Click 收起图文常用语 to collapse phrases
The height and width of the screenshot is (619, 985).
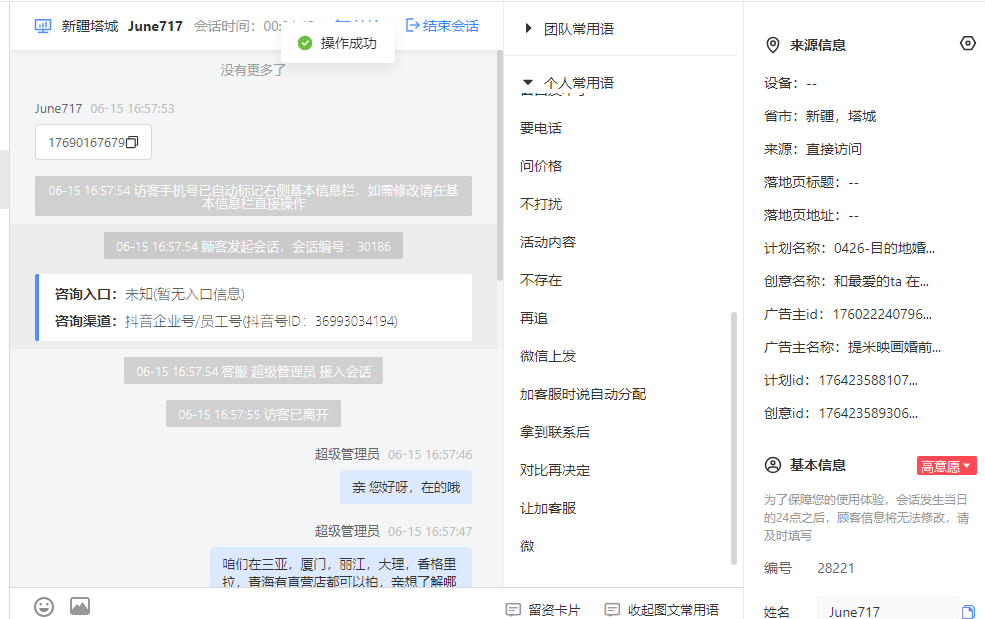coord(662,610)
